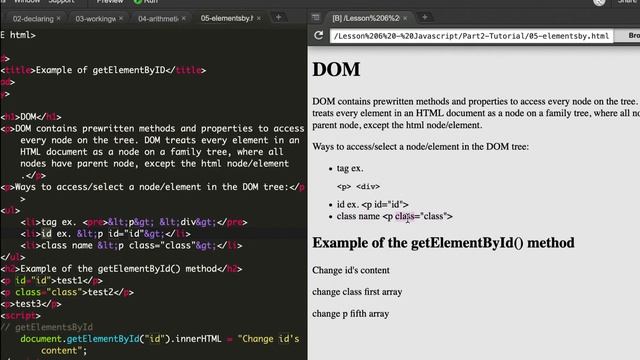Close the 03-workingw tab

121,18
